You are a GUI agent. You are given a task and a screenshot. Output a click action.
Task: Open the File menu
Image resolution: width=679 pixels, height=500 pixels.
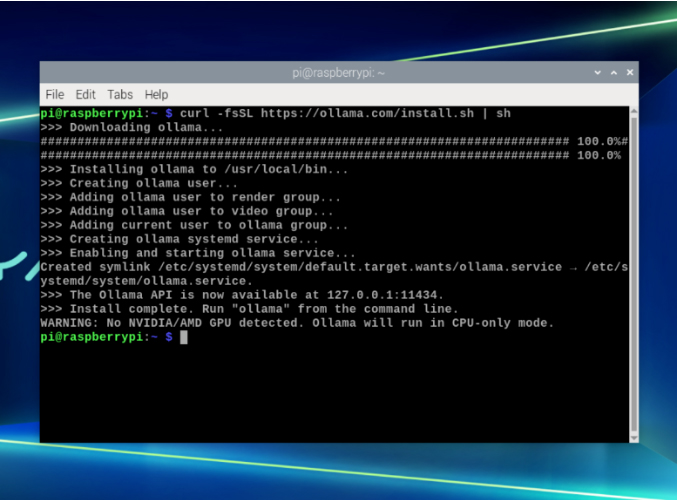(55, 94)
